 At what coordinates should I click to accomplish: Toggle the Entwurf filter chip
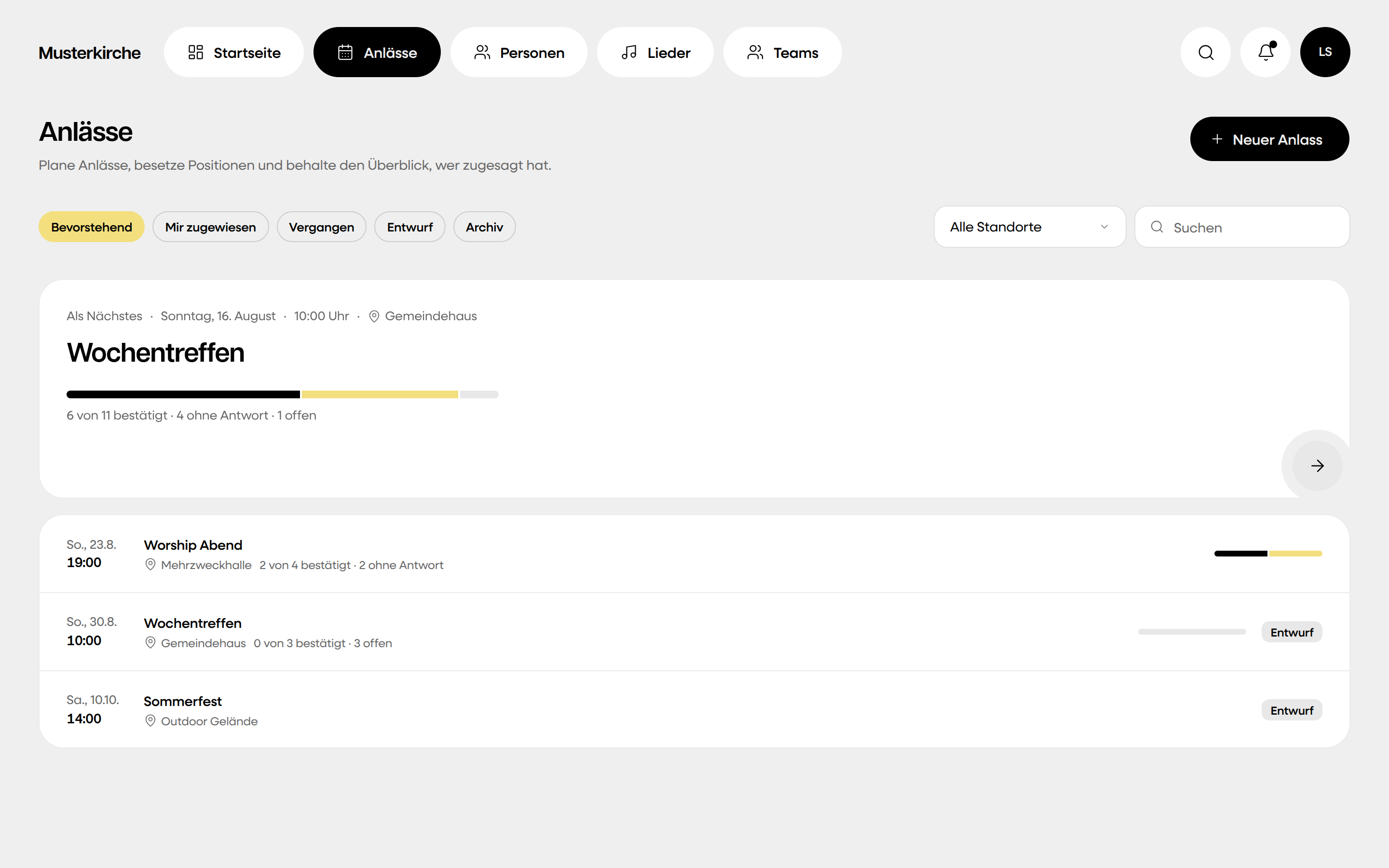[x=410, y=227]
